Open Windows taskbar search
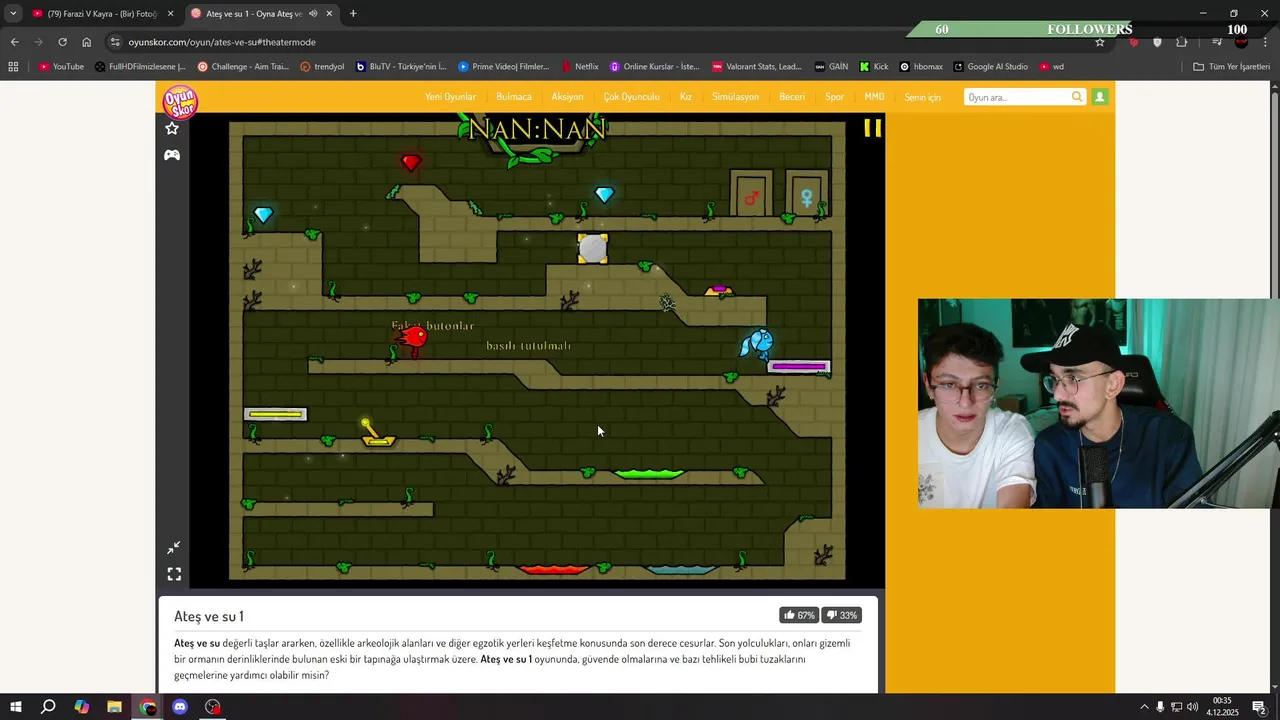 [x=47, y=707]
